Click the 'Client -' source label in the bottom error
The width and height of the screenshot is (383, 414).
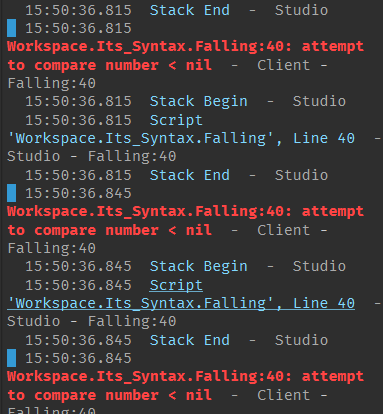tap(292, 395)
